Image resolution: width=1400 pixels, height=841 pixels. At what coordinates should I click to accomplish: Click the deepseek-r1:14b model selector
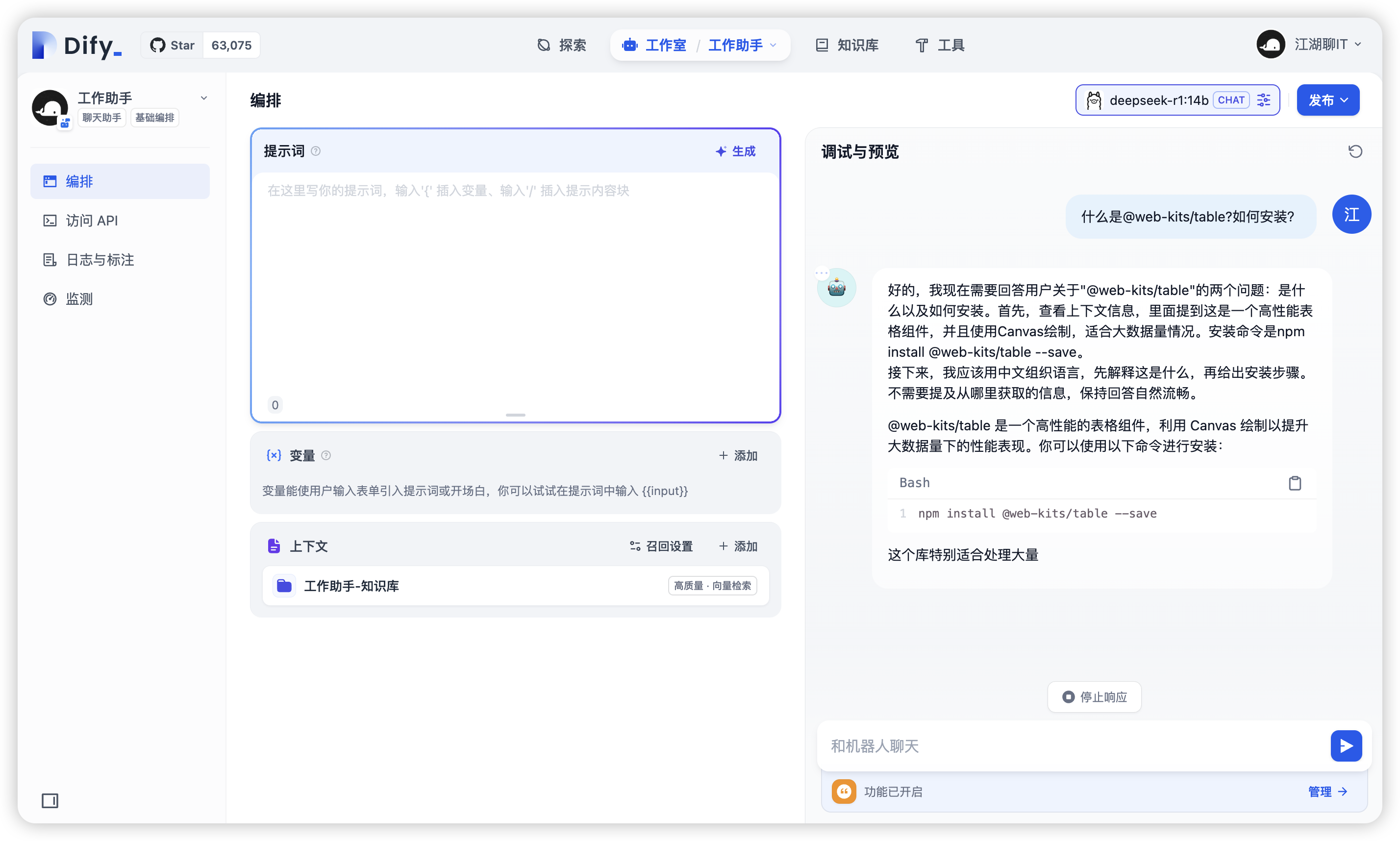point(1177,100)
